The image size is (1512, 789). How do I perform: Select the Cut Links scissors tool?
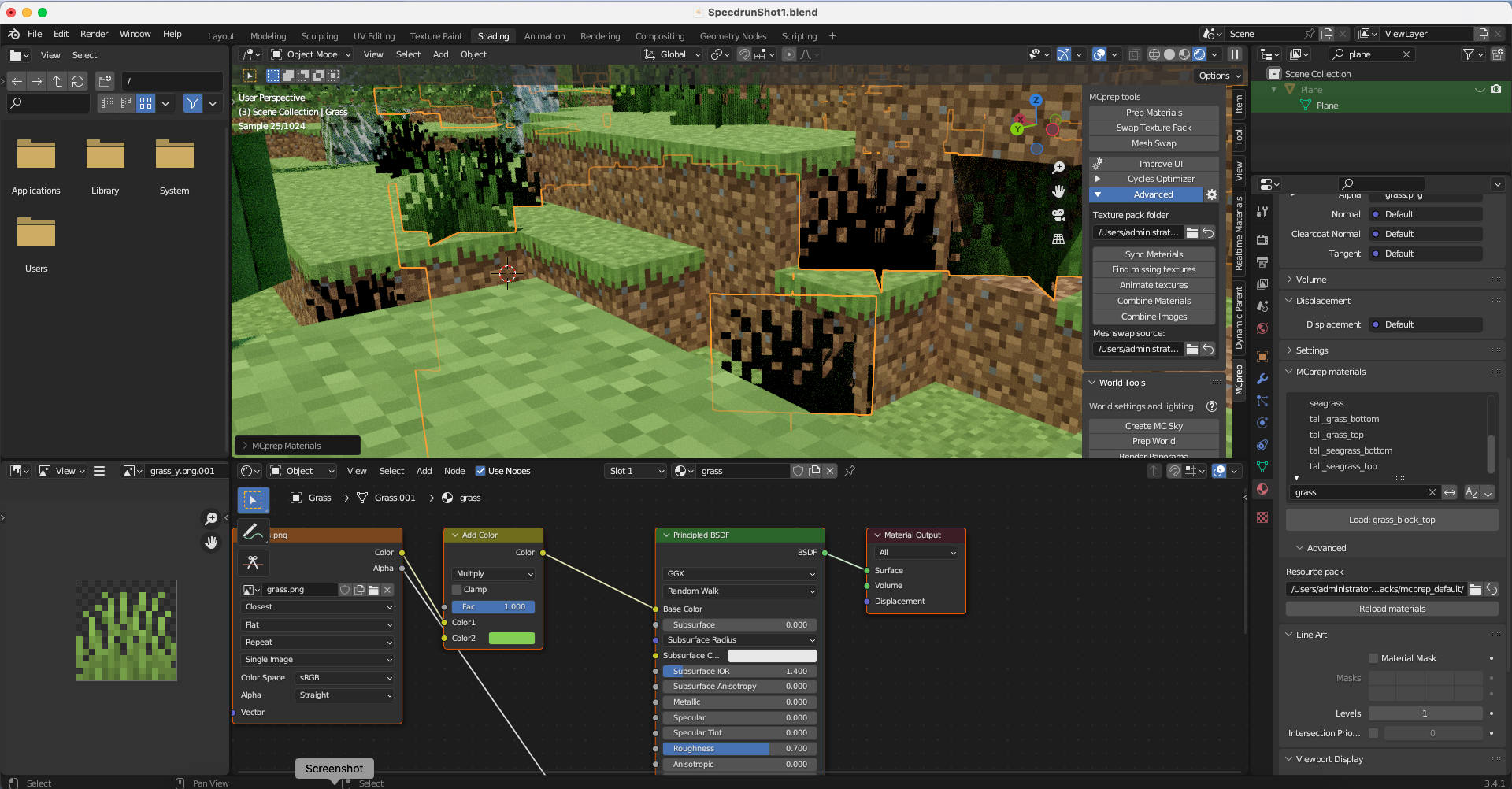pos(253,563)
